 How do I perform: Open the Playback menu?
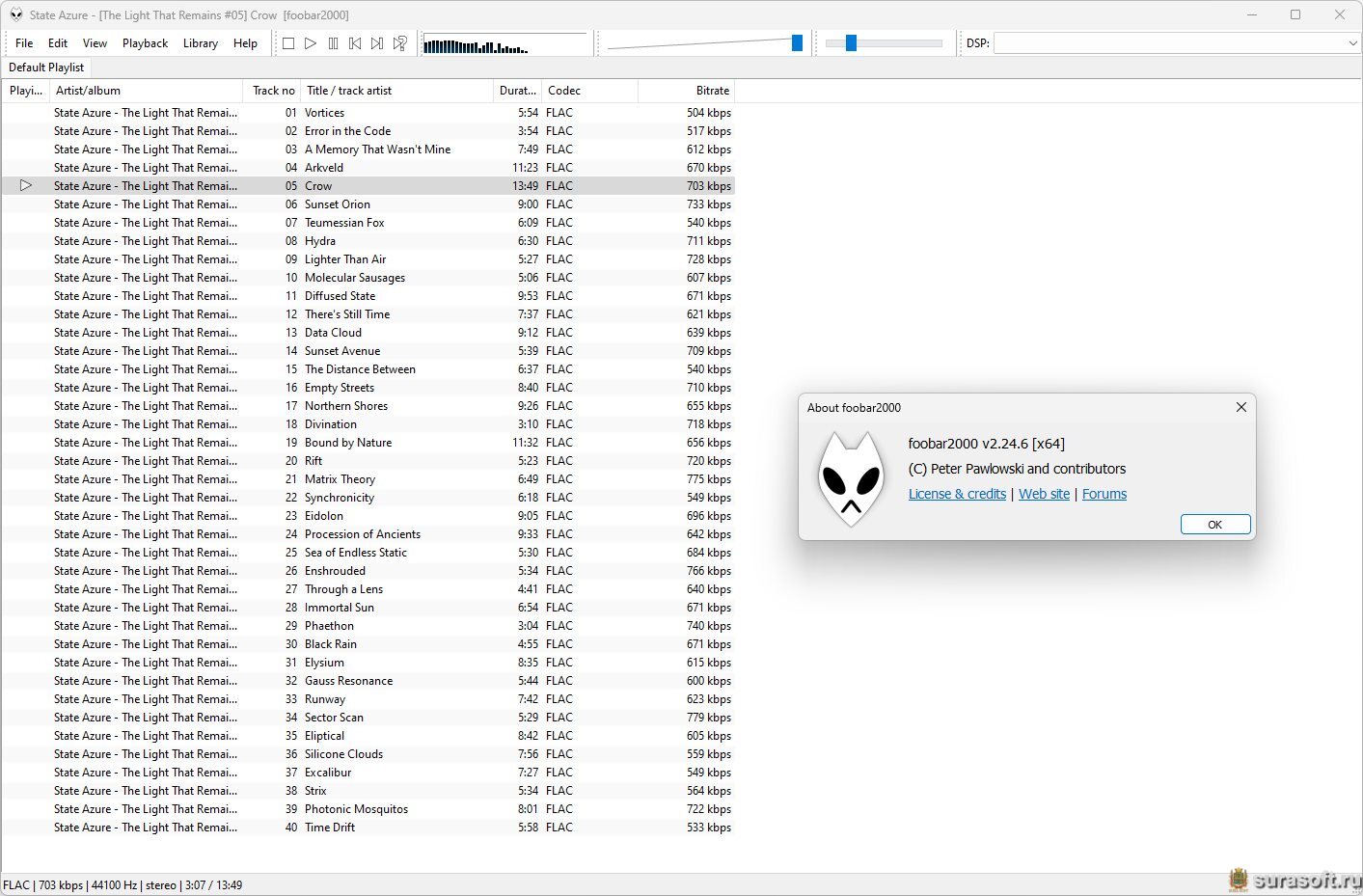[145, 43]
